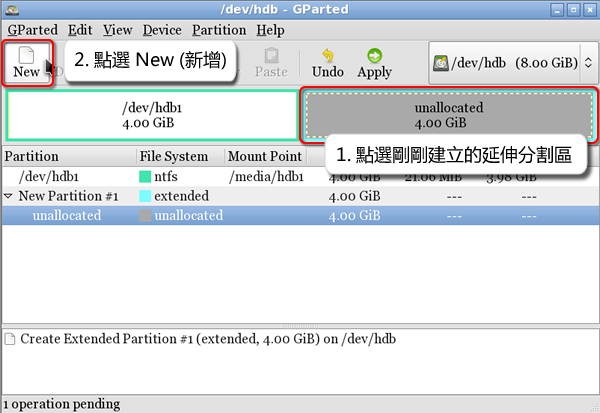600x413 pixels.
Task: Click the hard disk icon in device selector
Action: click(x=440, y=63)
